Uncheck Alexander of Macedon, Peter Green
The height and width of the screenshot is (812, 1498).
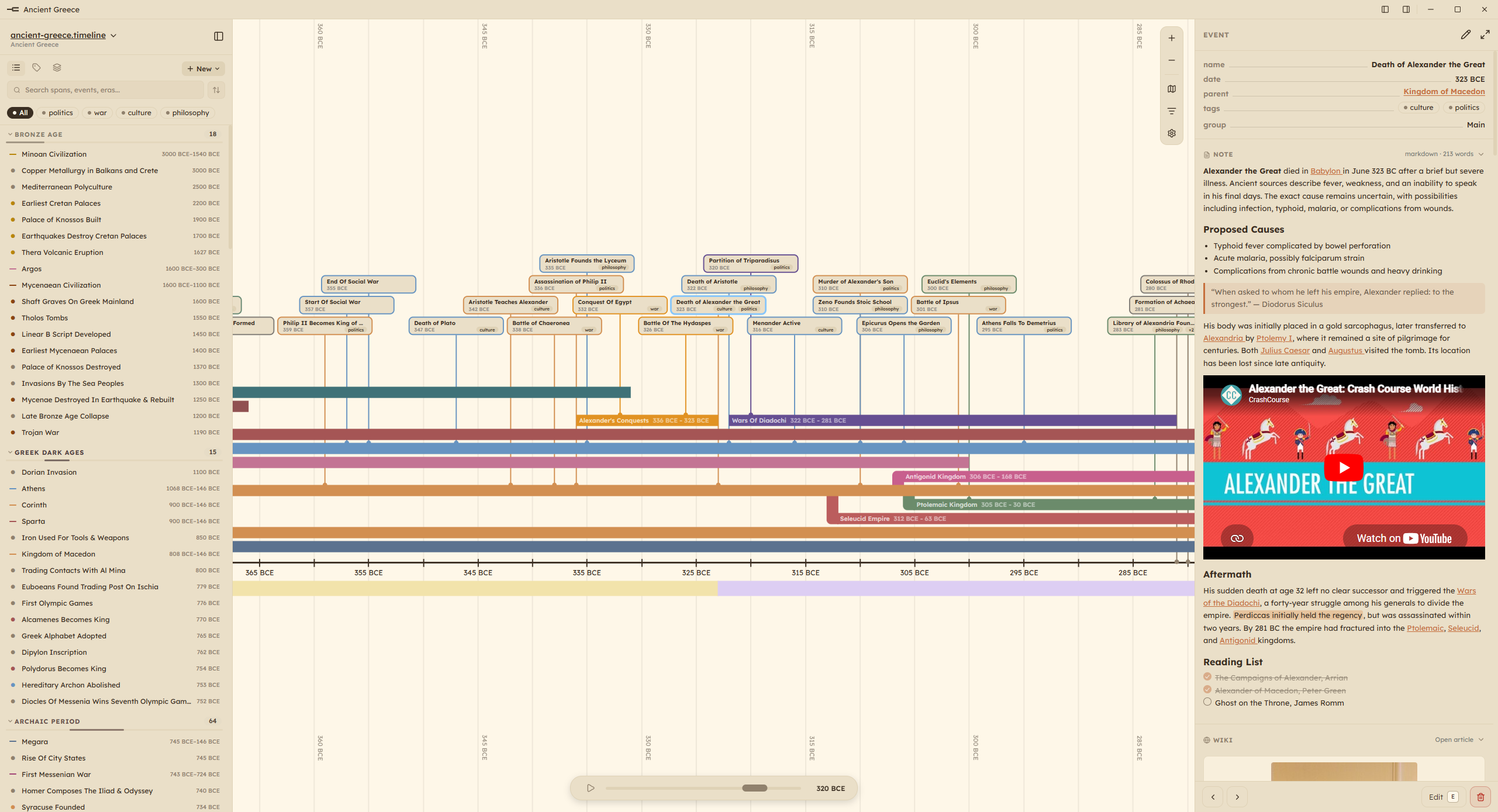pyautogui.click(x=1207, y=690)
